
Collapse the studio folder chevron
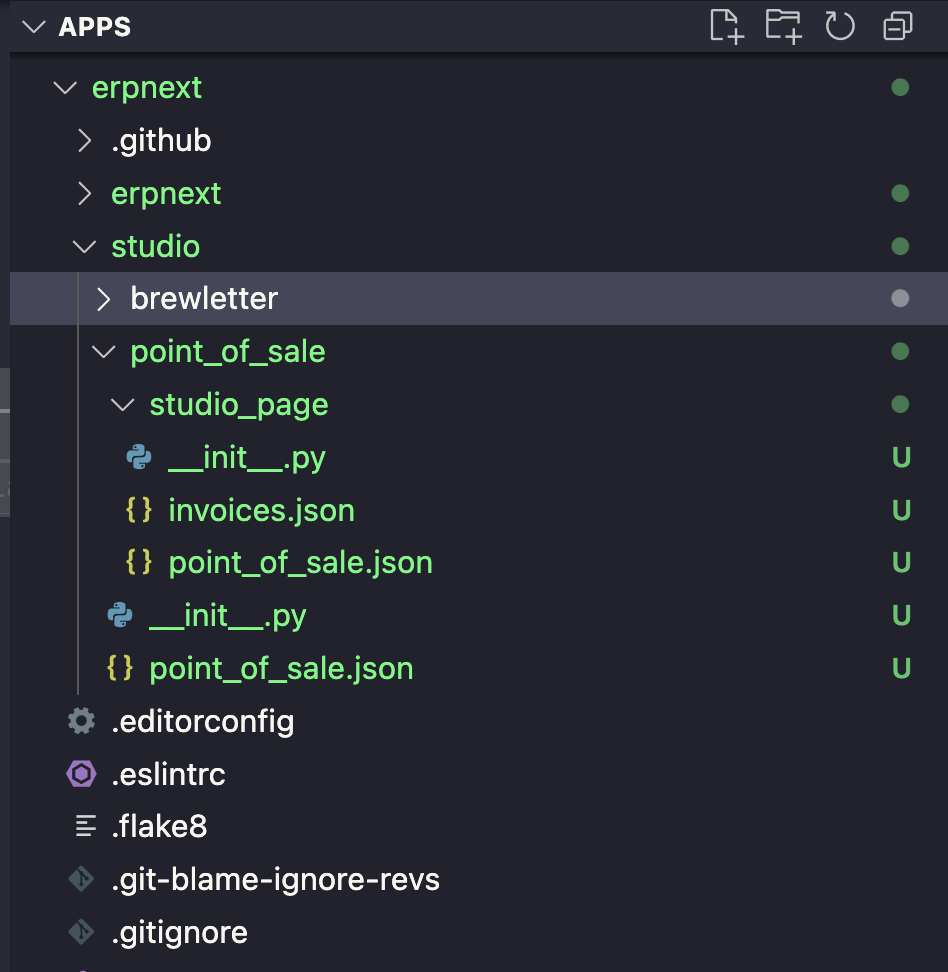[x=84, y=247]
